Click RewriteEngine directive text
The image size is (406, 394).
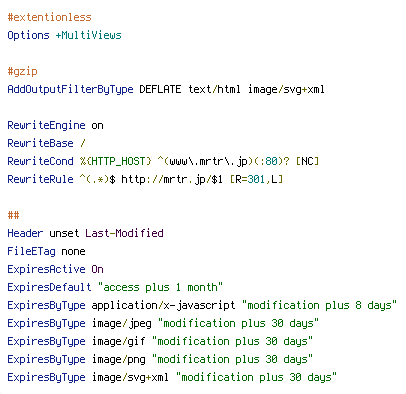(46, 125)
